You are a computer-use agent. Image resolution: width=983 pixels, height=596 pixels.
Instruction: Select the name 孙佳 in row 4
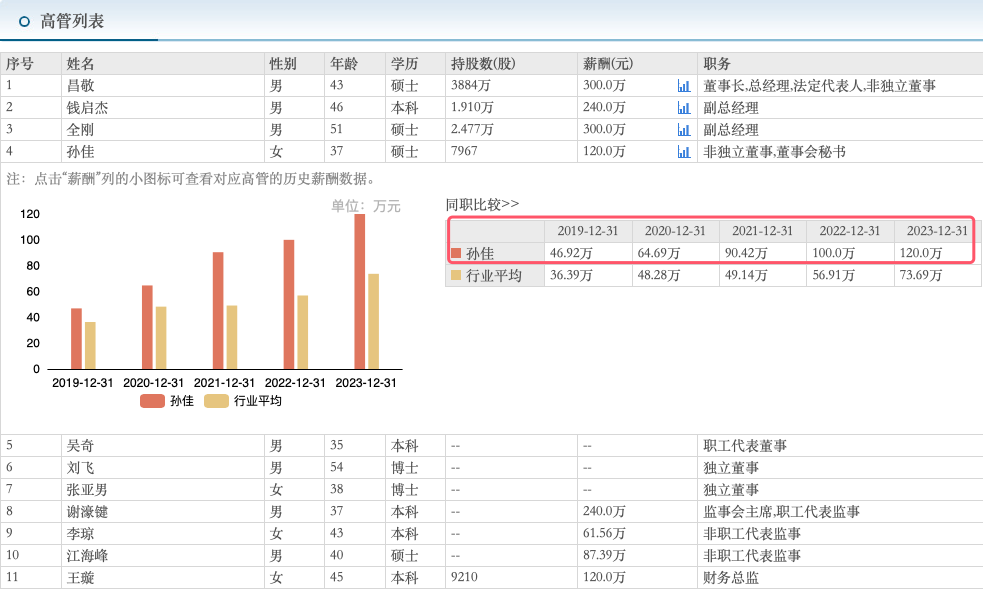pyautogui.click(x=80, y=152)
